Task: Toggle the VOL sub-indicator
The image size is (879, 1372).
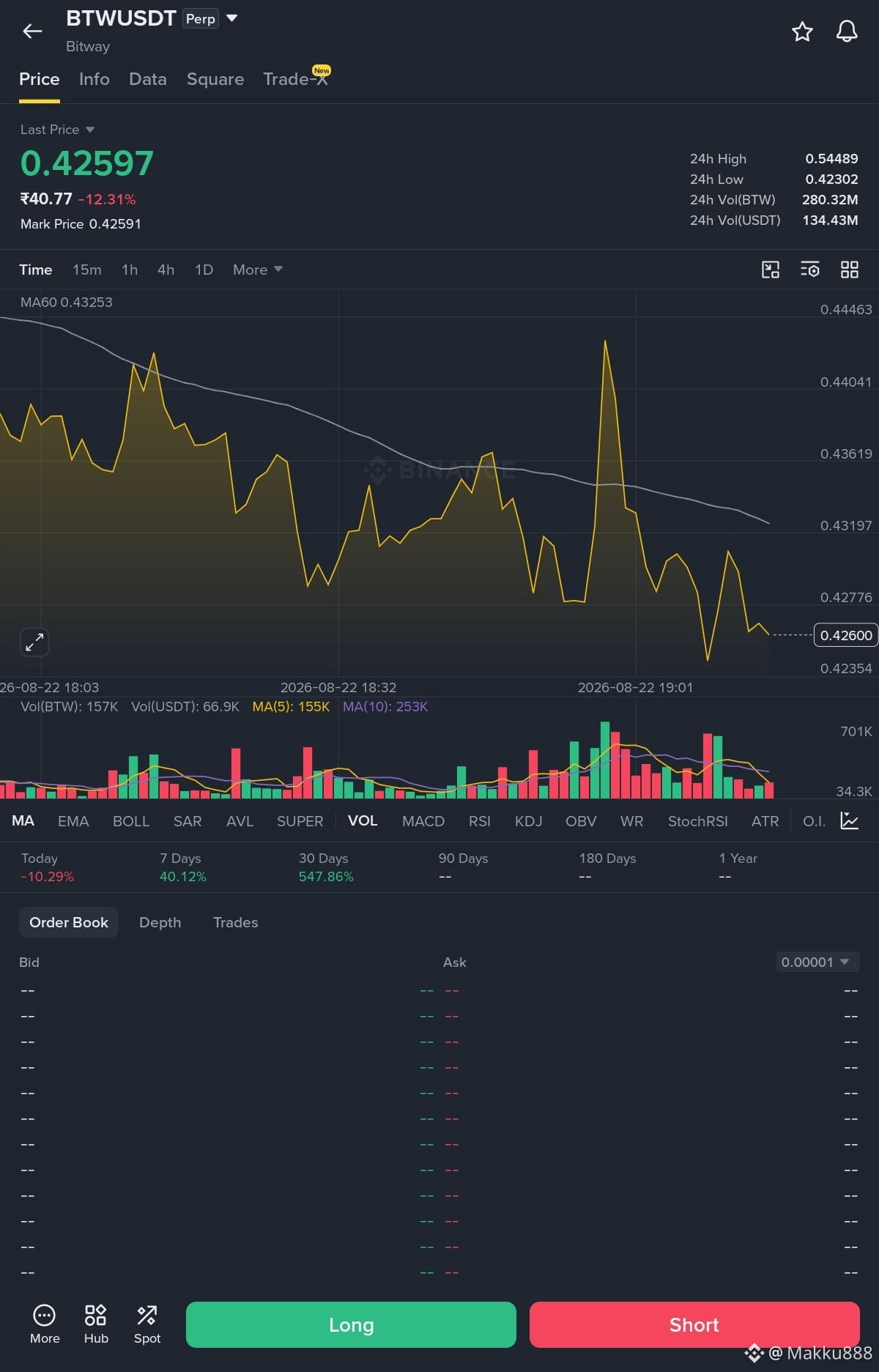Action: [363, 820]
